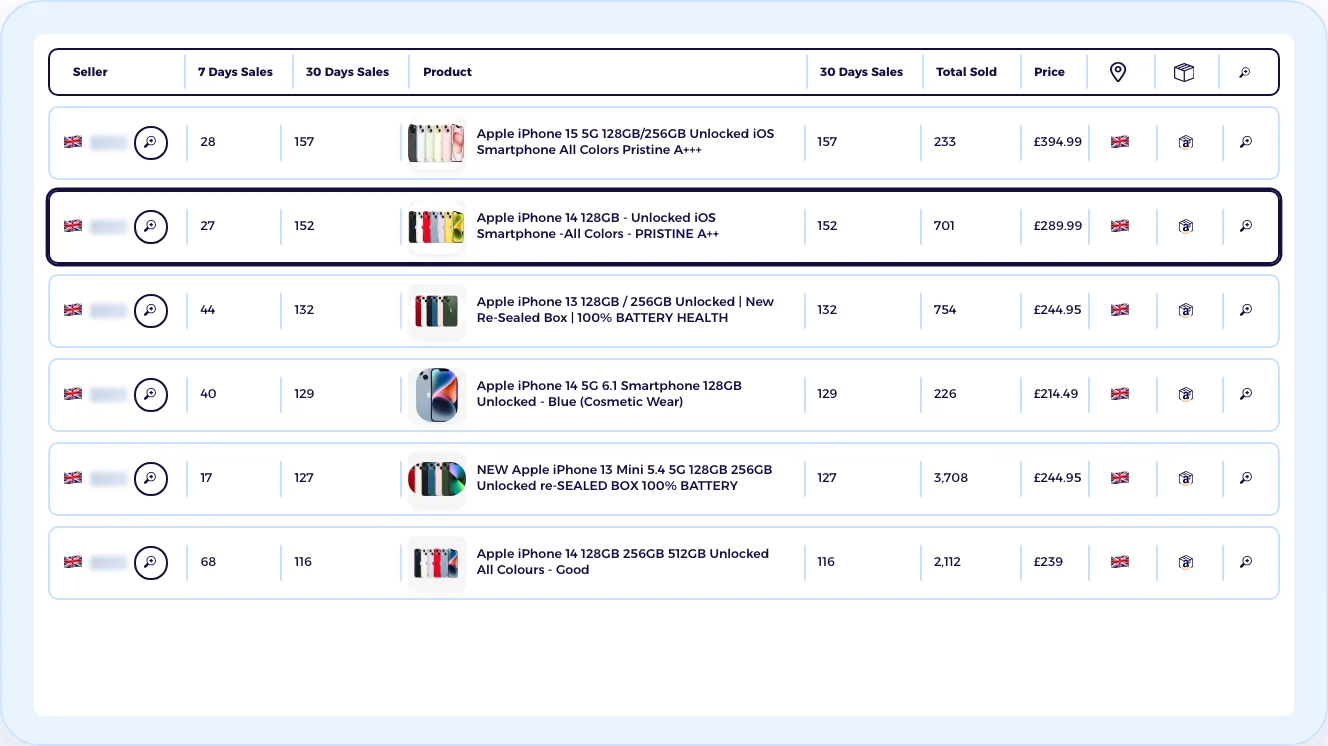Select the 3,708 total sold value
This screenshot has width=1328, height=746.
tap(951, 478)
